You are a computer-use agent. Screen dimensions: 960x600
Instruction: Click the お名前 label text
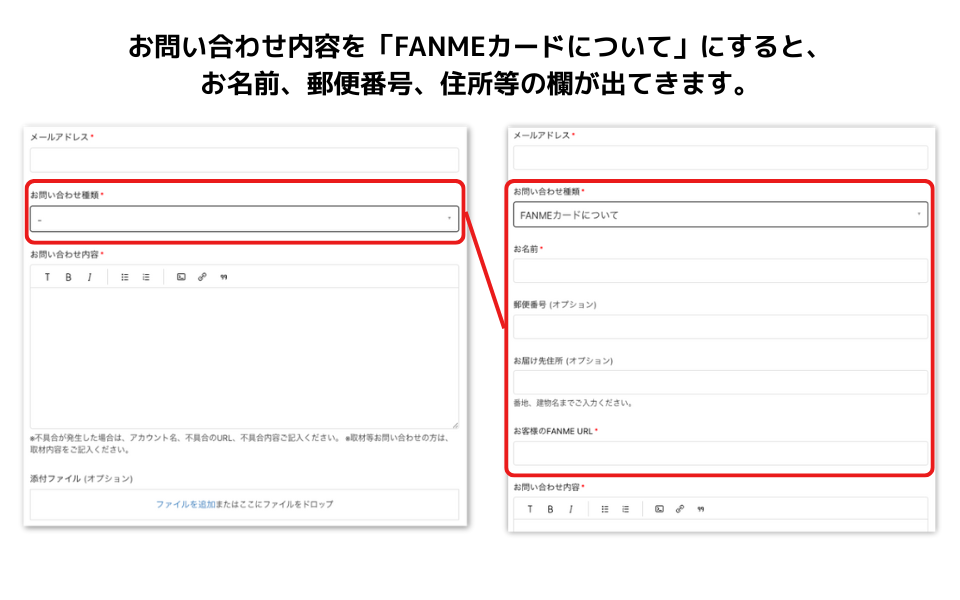pos(526,249)
